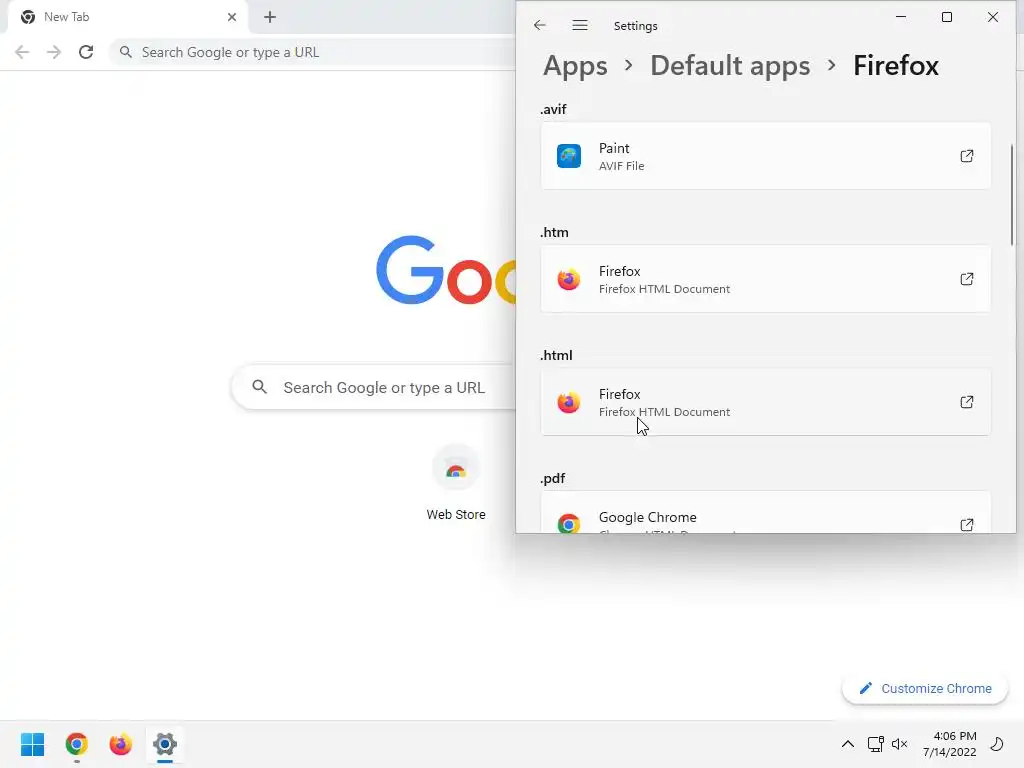This screenshot has height=768, width=1024.
Task: Open the clock and date panel
Action: click(x=950, y=744)
